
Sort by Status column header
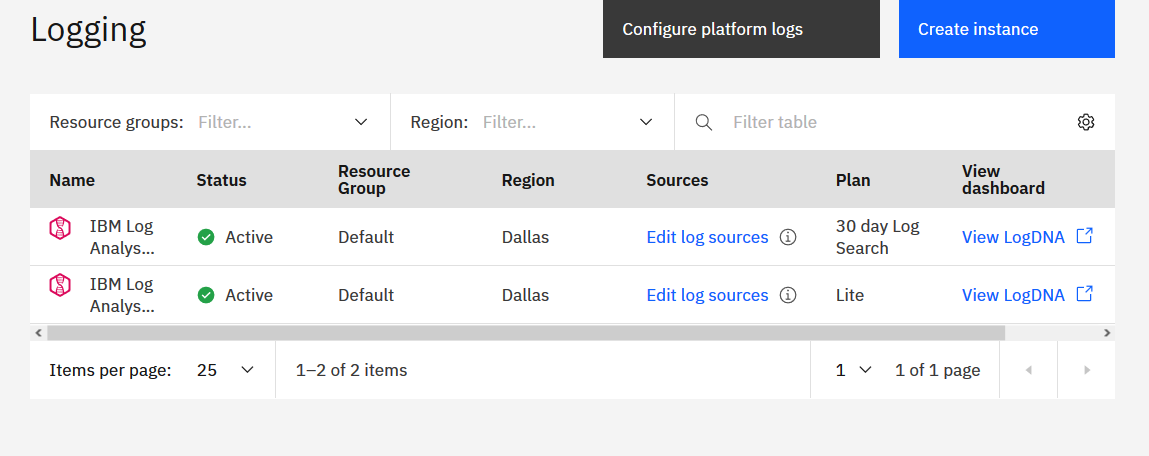(221, 180)
